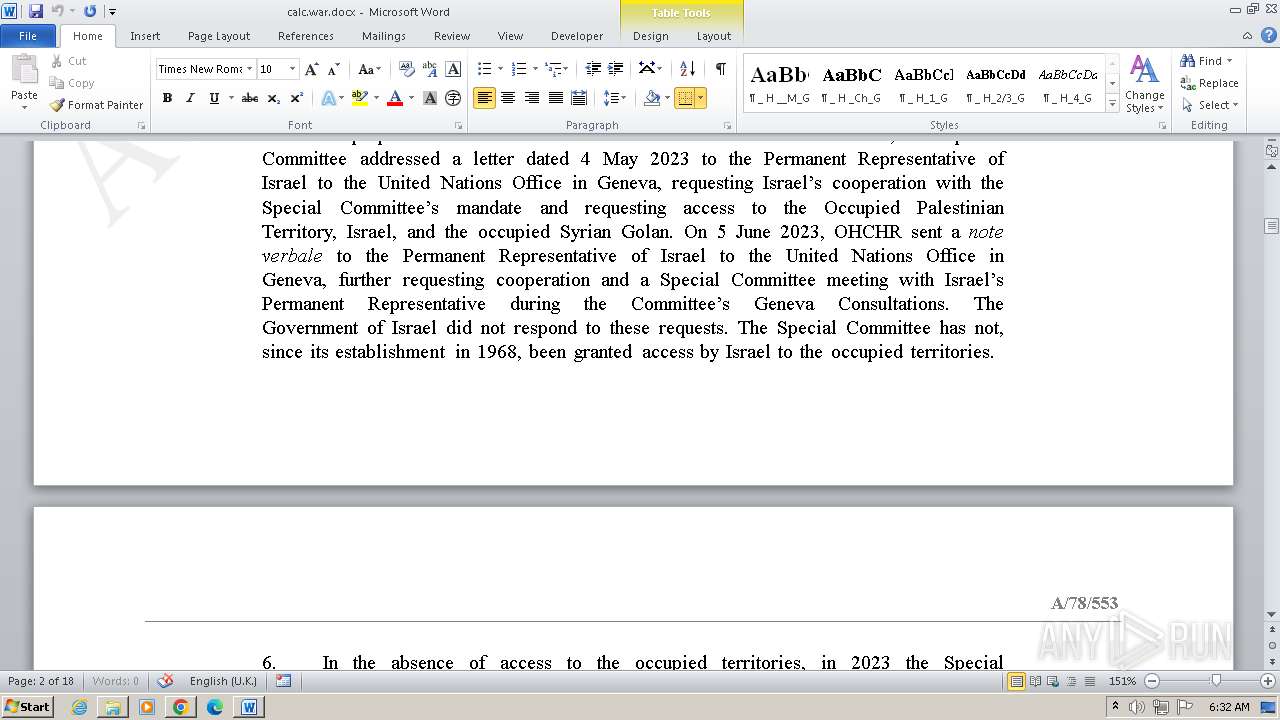Apply the _H_1_G style
The height and width of the screenshot is (720, 1280).
[924, 84]
